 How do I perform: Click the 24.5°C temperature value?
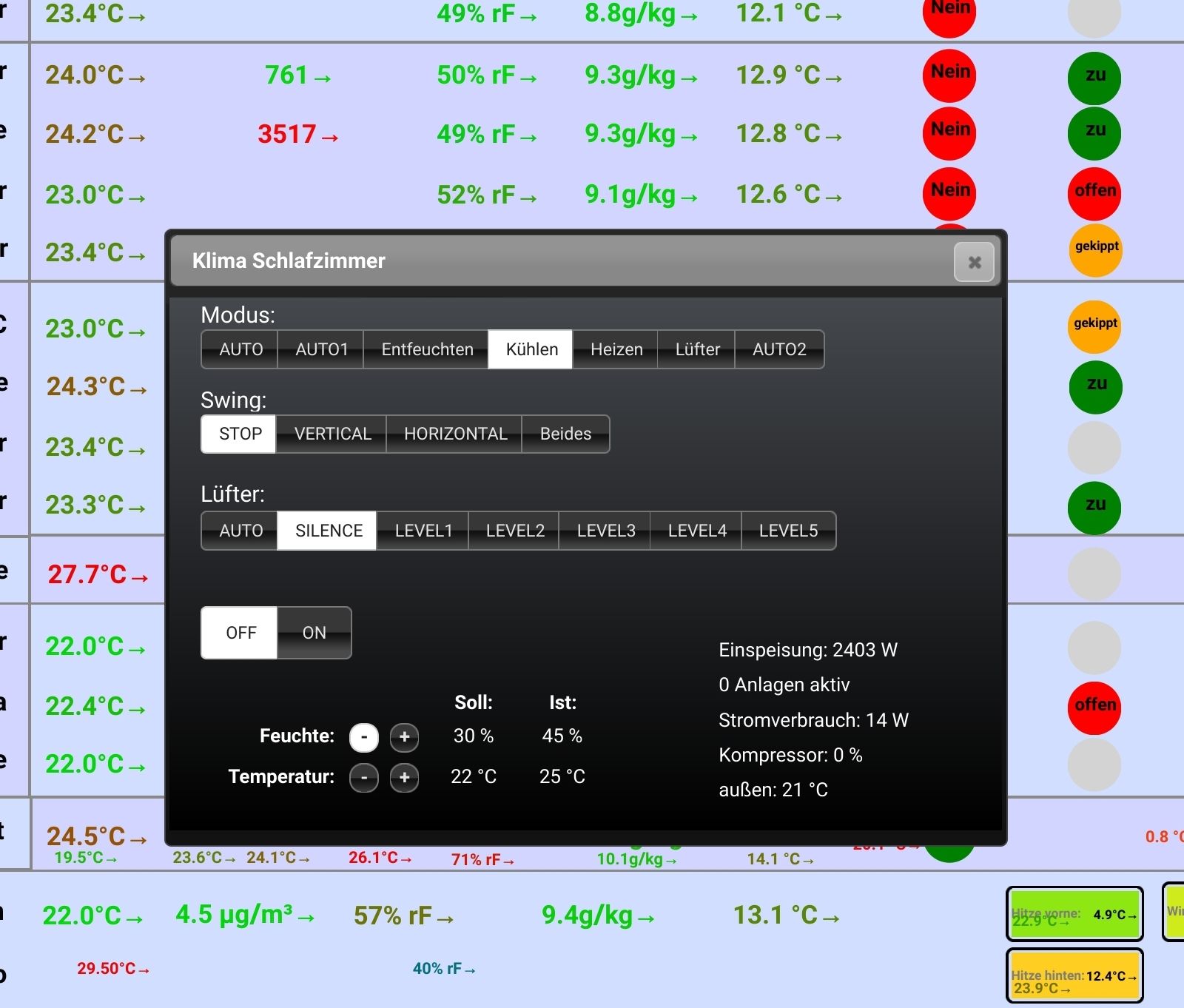click(97, 837)
